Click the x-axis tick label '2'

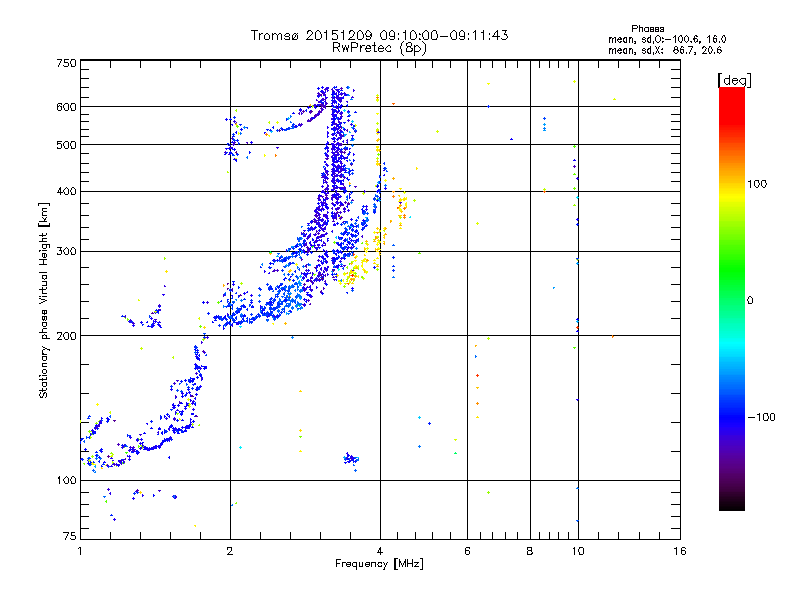pyautogui.click(x=230, y=551)
